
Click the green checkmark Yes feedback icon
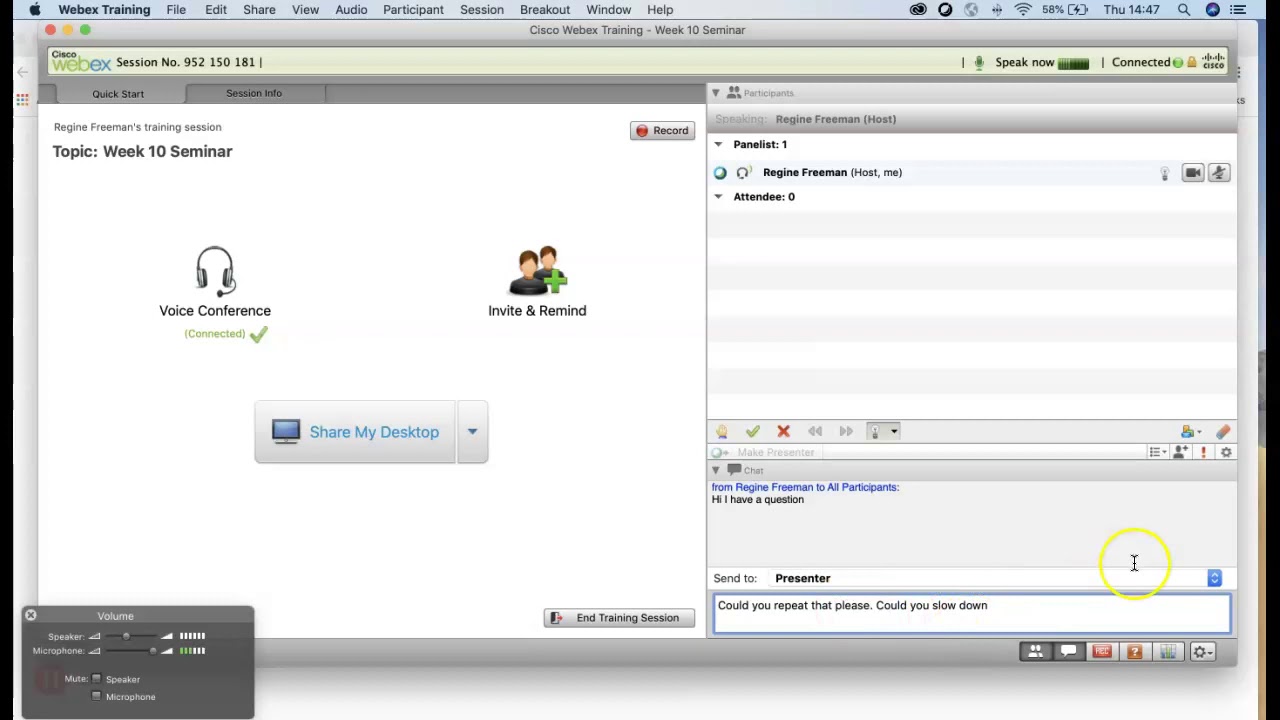(x=753, y=431)
